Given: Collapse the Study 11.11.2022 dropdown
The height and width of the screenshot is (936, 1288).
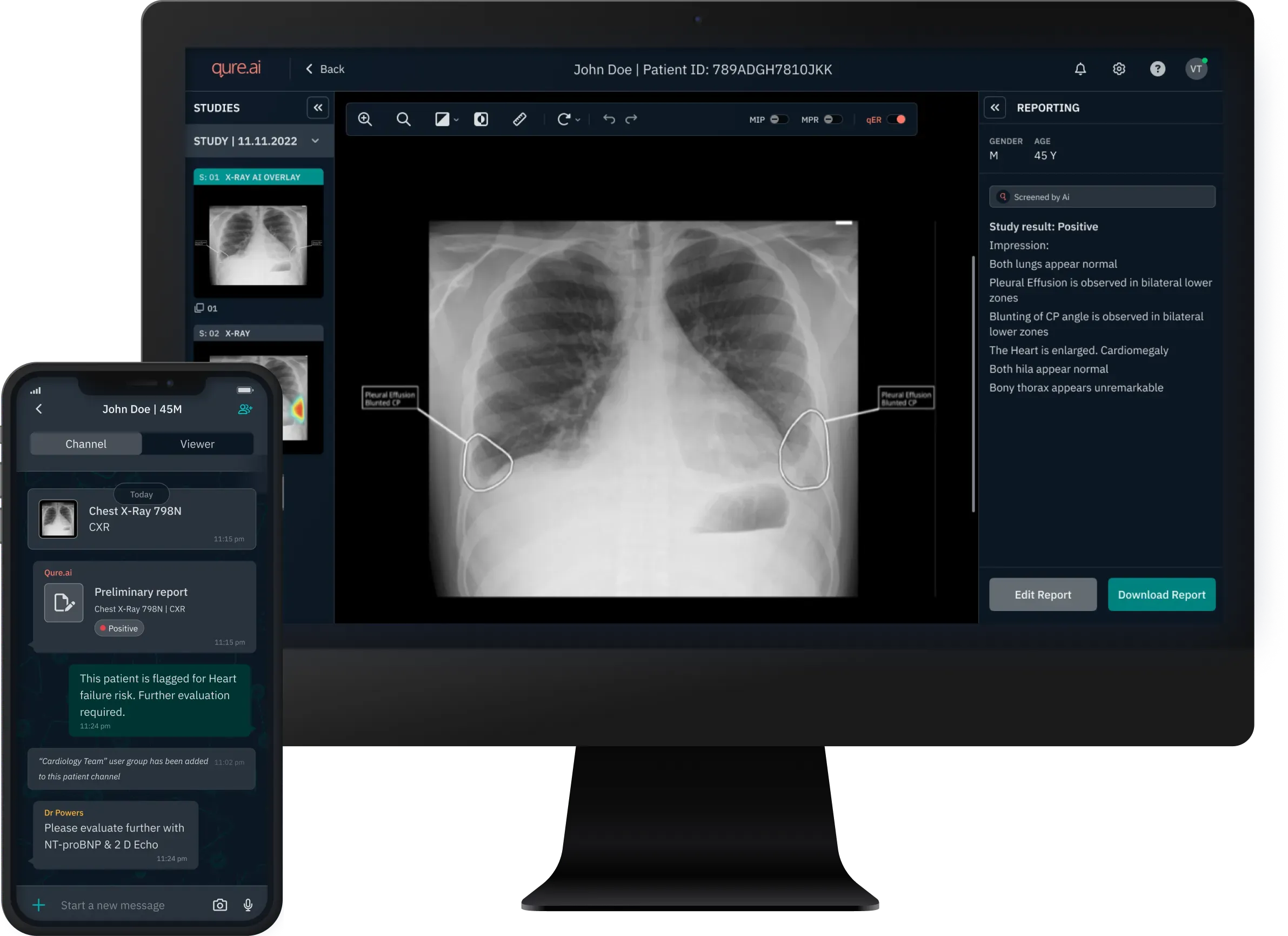Looking at the screenshot, I should (x=315, y=141).
